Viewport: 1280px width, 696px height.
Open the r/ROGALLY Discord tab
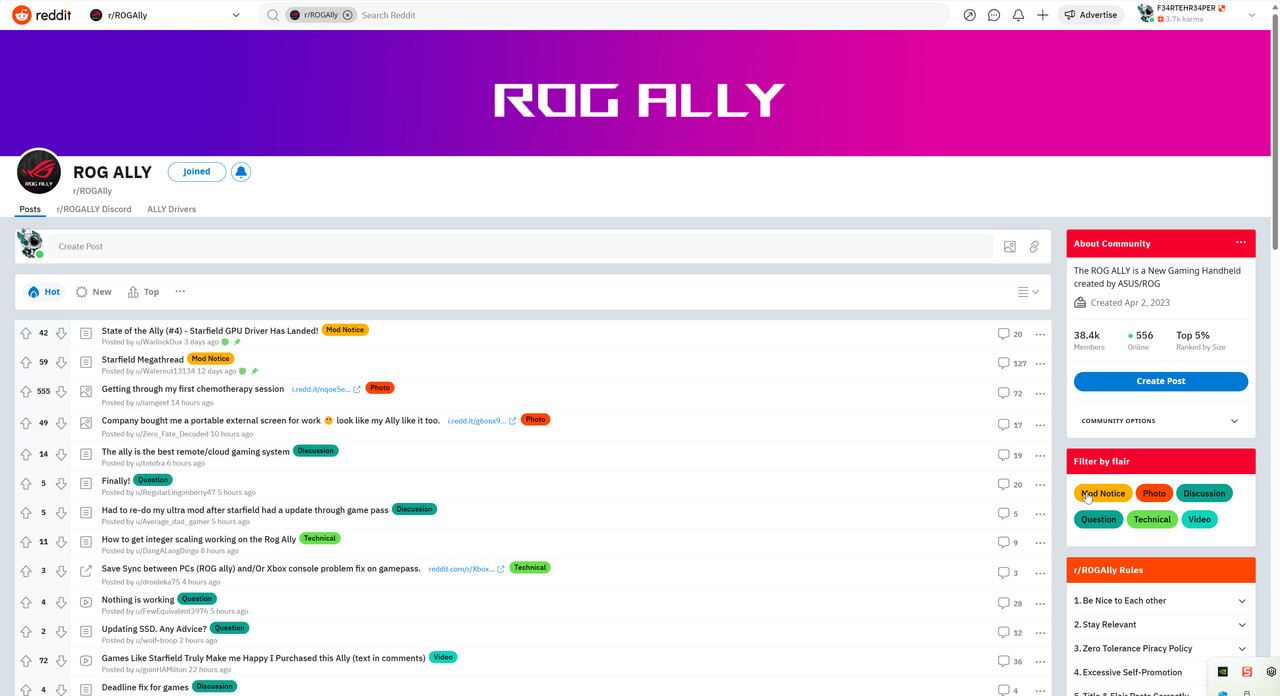94,209
